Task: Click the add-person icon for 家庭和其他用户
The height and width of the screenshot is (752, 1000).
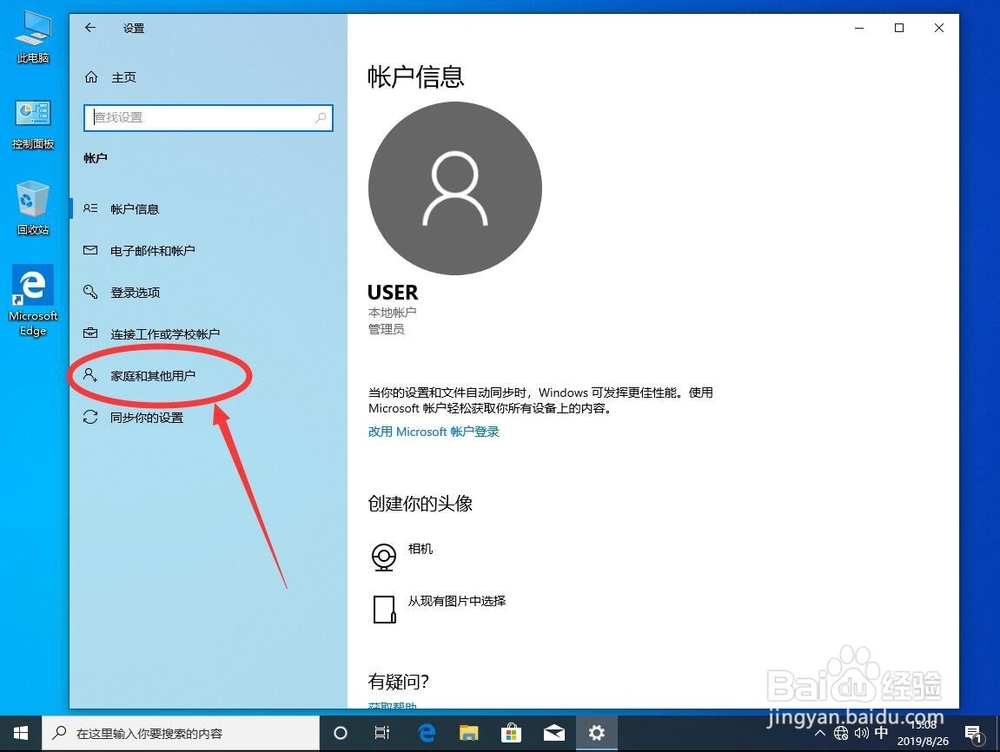Action: point(90,375)
